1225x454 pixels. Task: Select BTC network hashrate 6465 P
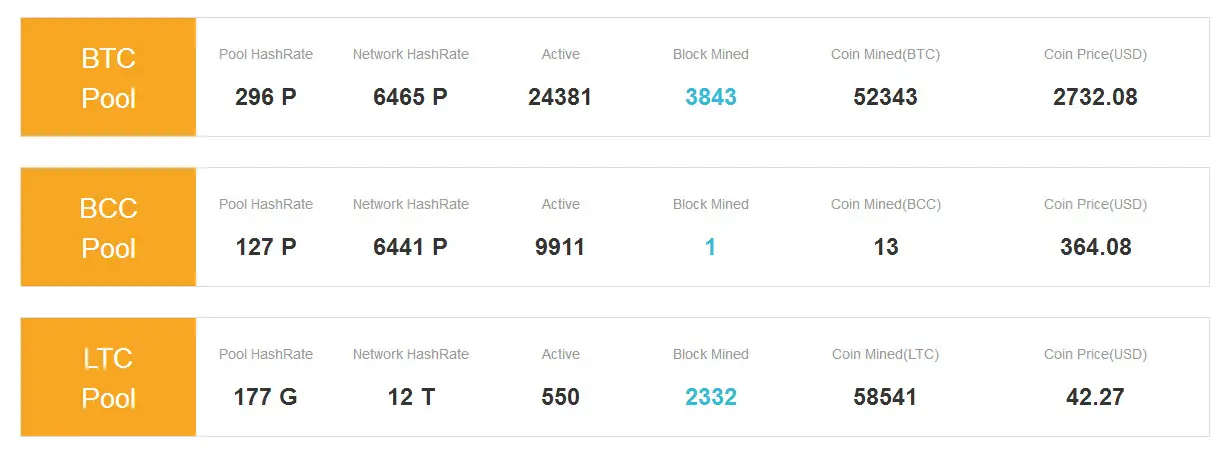410,97
